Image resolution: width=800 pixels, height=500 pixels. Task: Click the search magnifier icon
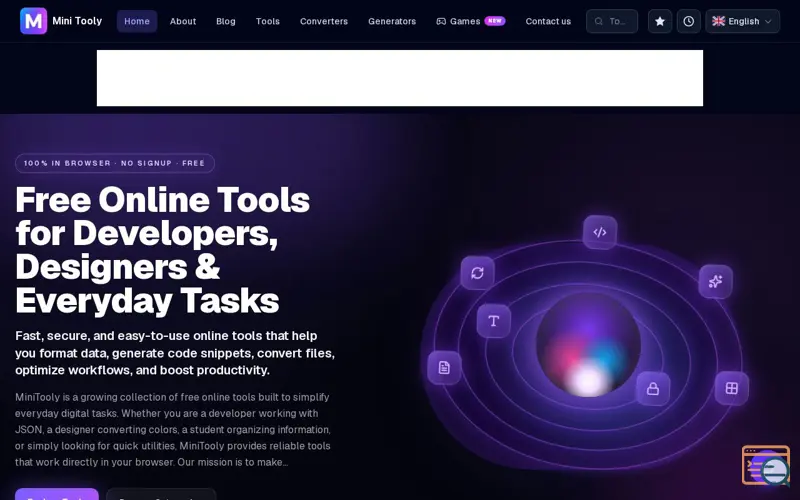(x=598, y=21)
